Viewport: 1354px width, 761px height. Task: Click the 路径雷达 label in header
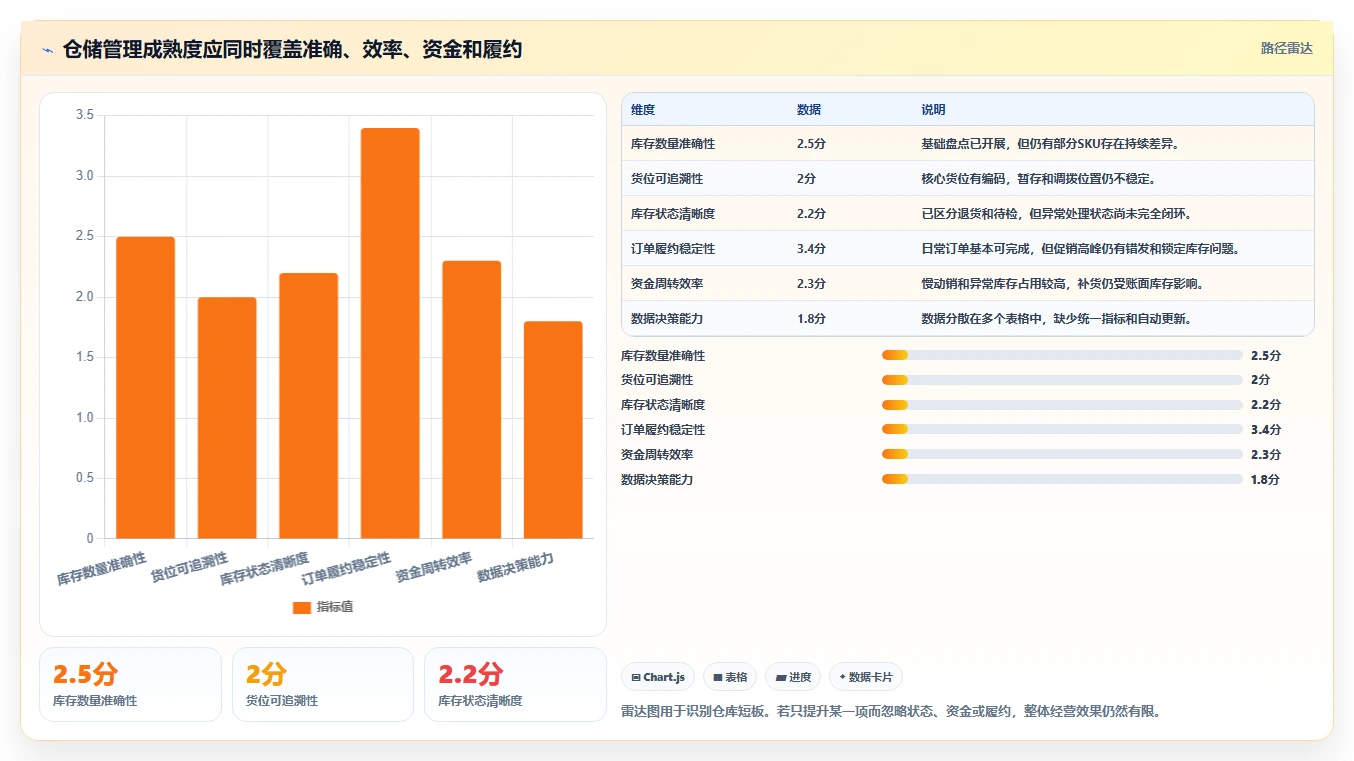[1286, 48]
